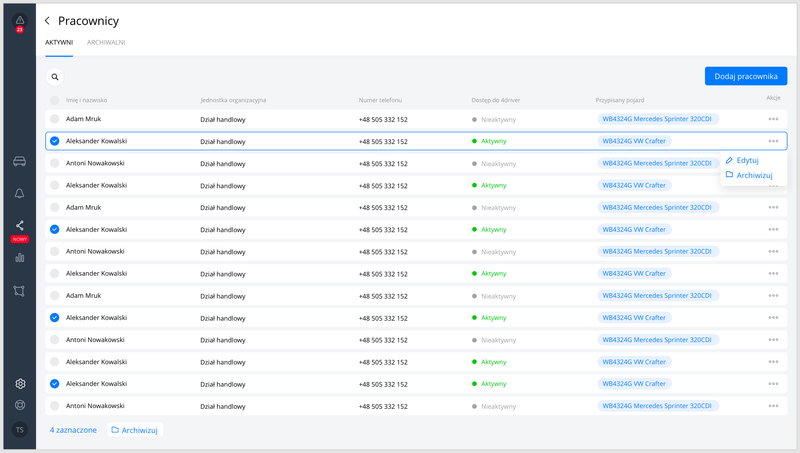Open the bar chart reports icon

[19, 257]
